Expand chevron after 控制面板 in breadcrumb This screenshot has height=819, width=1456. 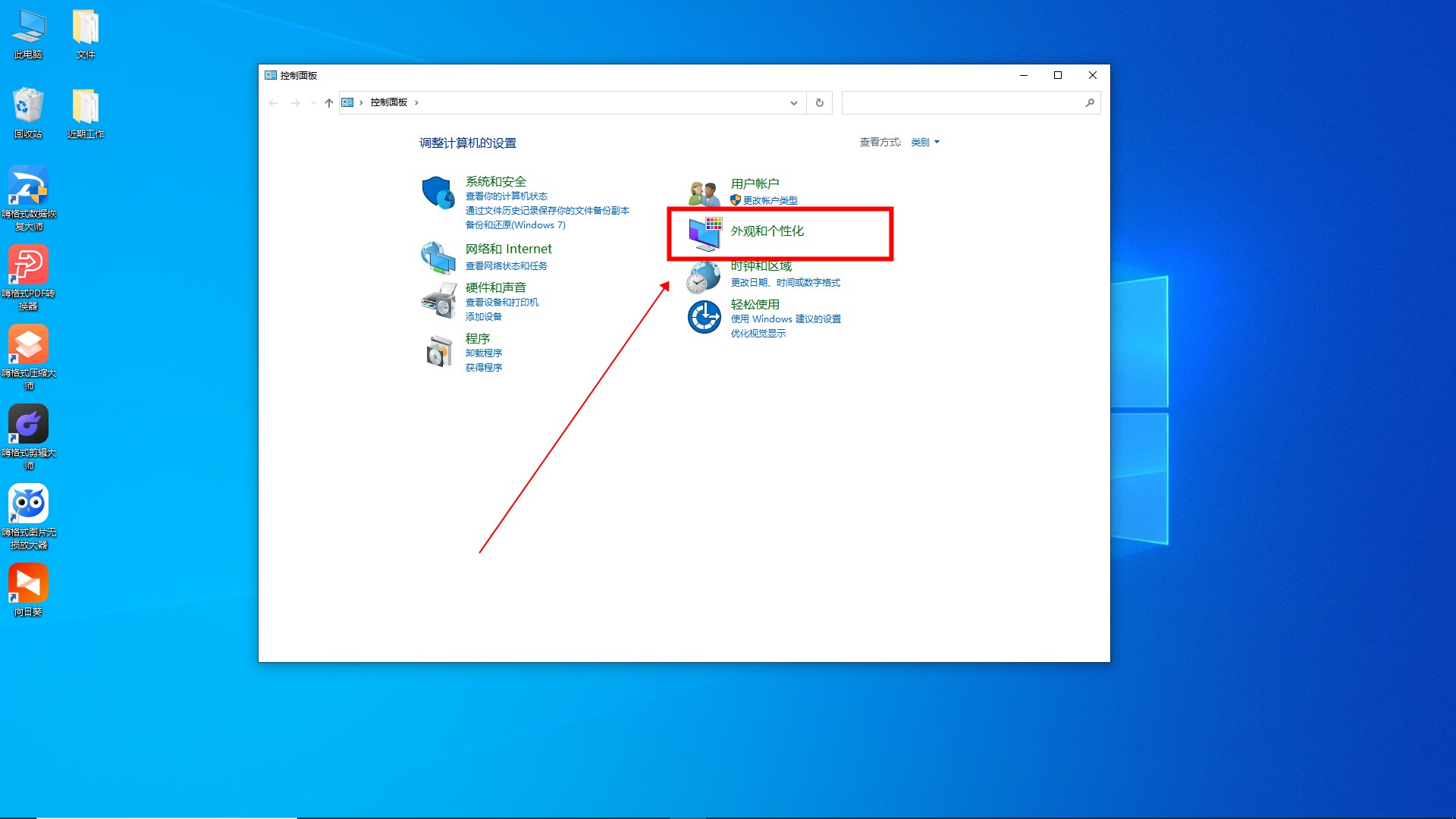pos(416,102)
